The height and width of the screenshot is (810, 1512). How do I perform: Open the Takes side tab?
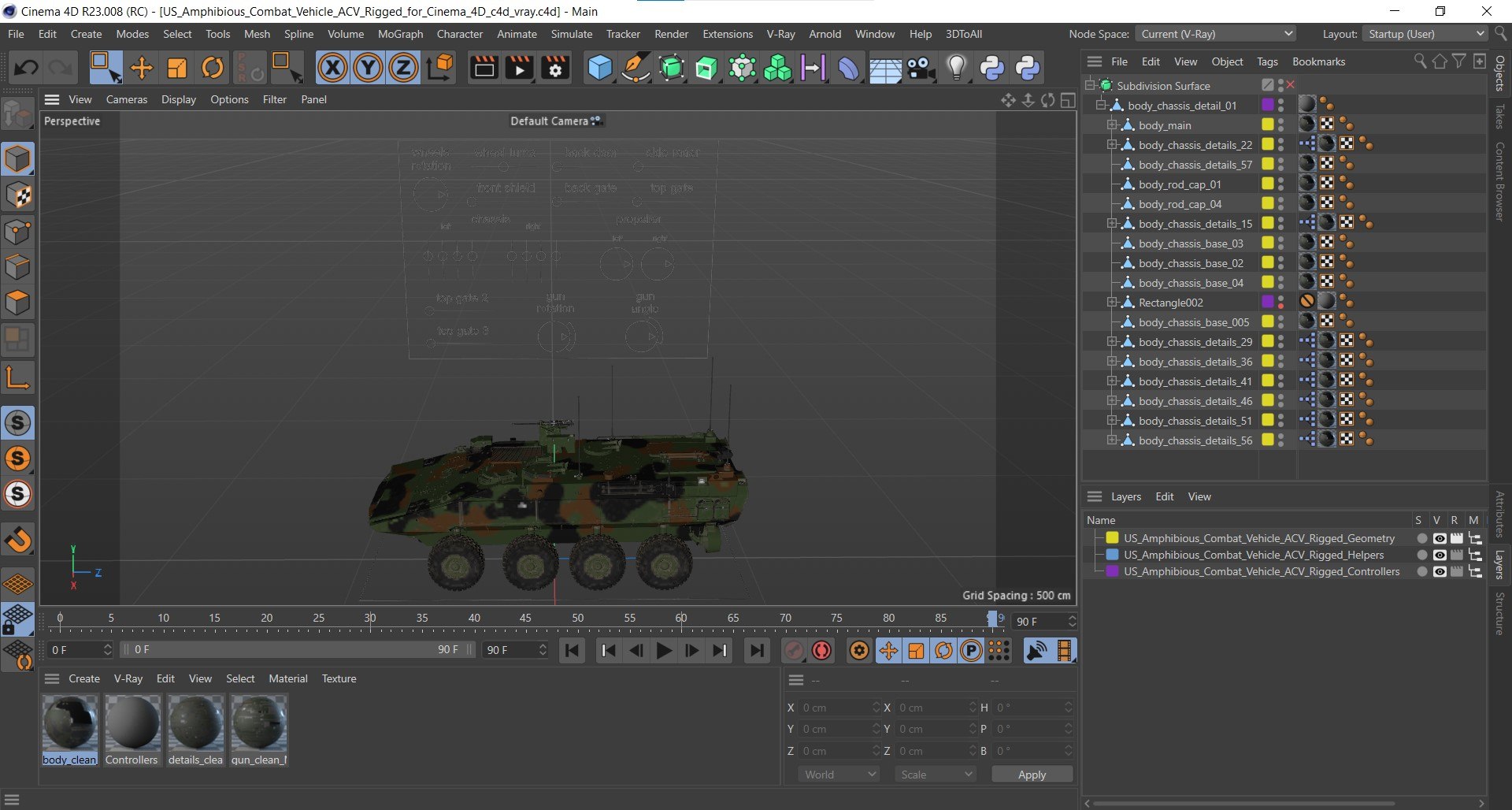(x=1499, y=116)
